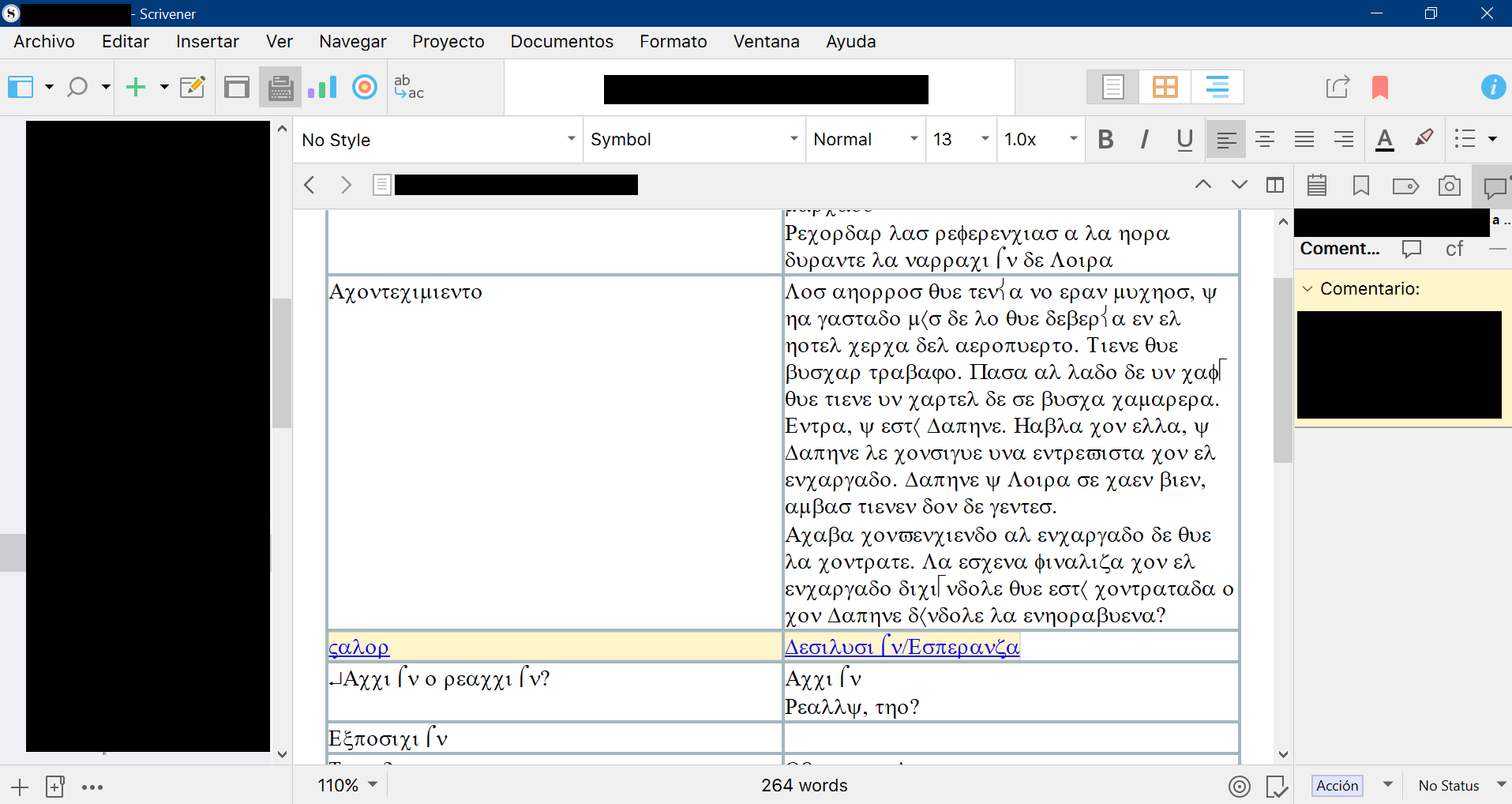Click the document icon in editor header
Image resolution: width=1512 pixels, height=804 pixels.
pos(382,186)
